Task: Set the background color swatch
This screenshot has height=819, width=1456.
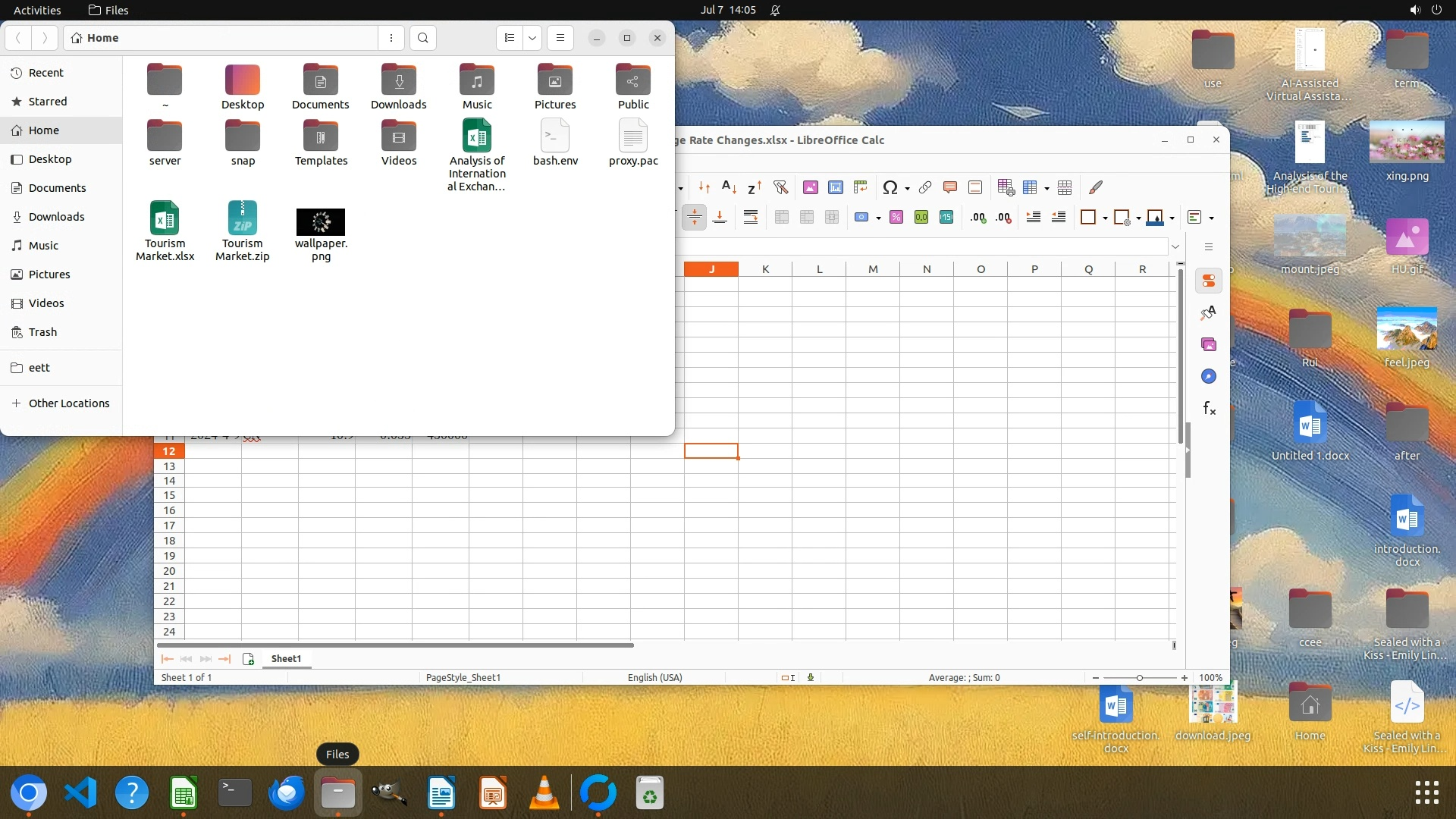Action: (1154, 218)
